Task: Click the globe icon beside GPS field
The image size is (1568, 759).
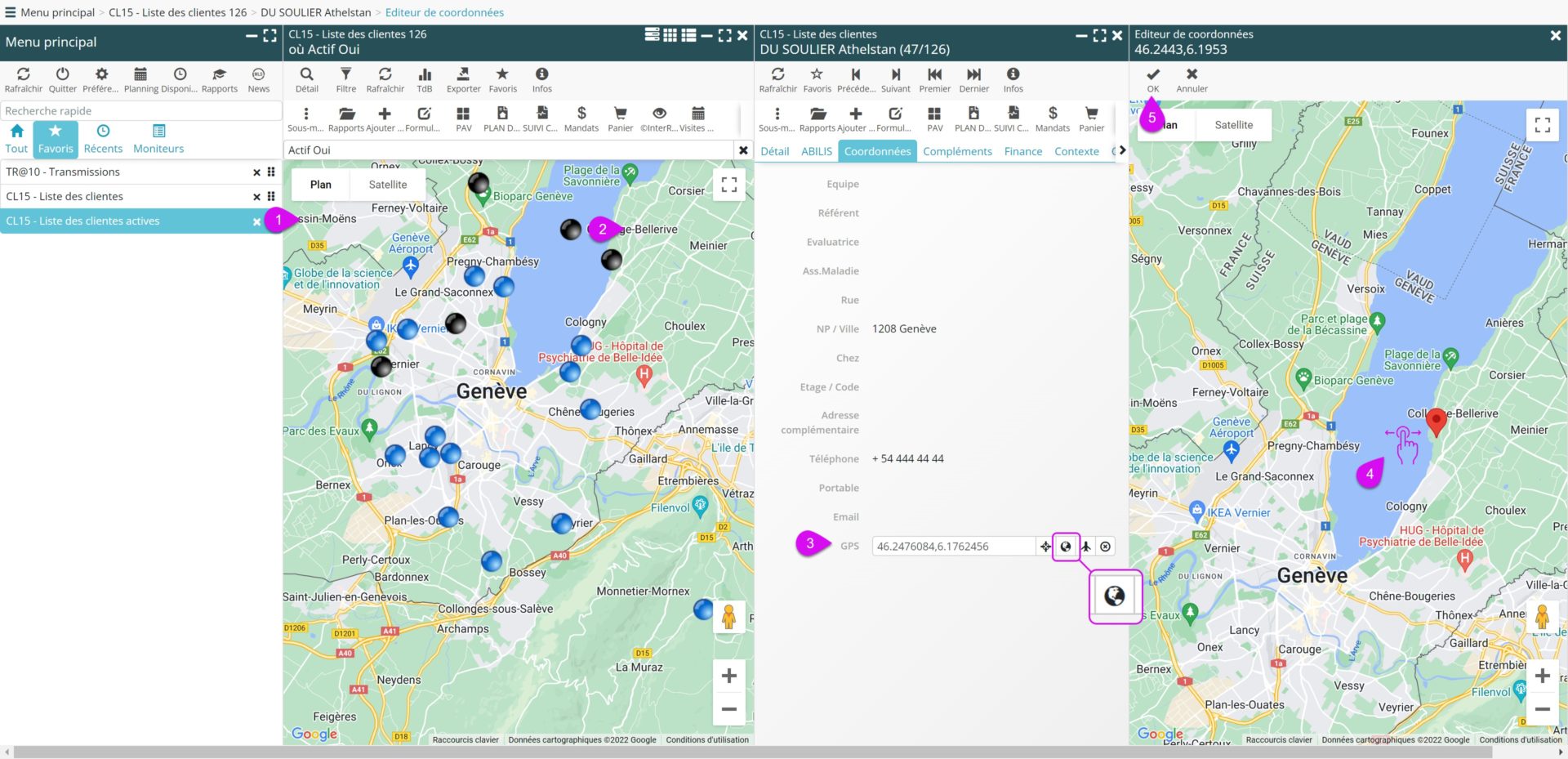Action: 1066,547
